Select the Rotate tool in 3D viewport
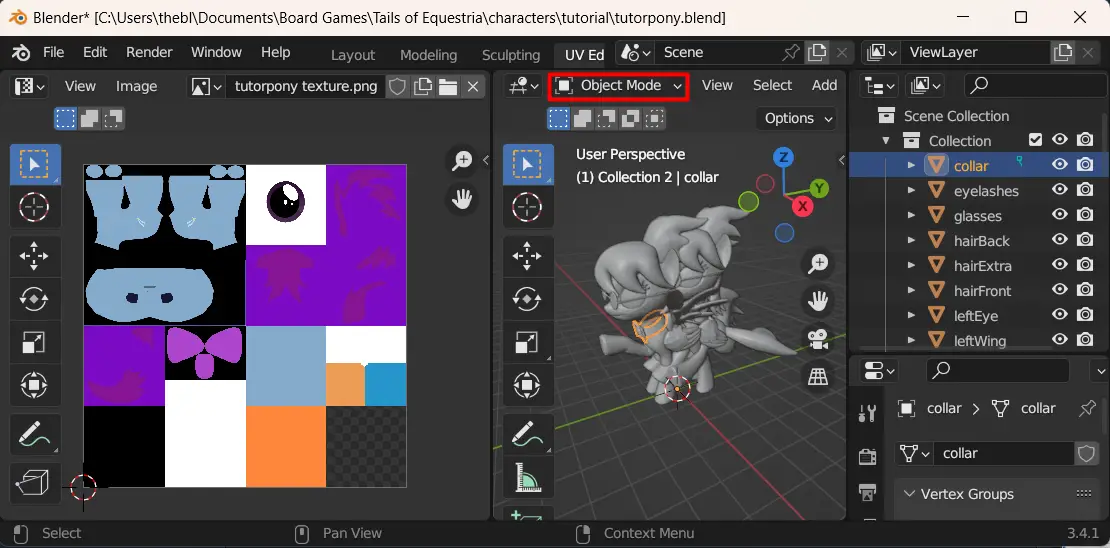Image resolution: width=1110 pixels, height=548 pixels. 527,299
